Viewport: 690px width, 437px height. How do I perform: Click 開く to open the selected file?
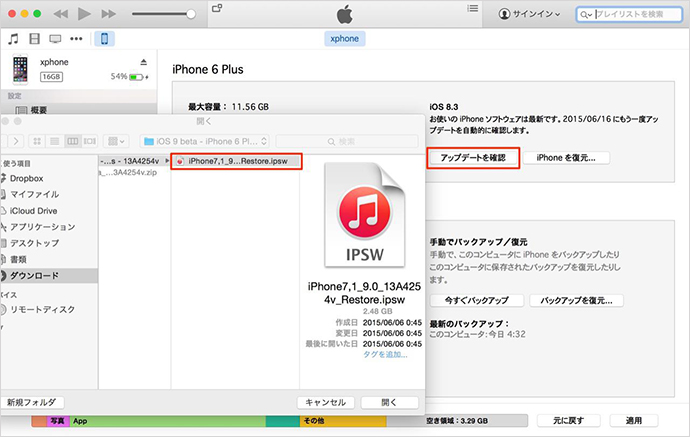389,402
